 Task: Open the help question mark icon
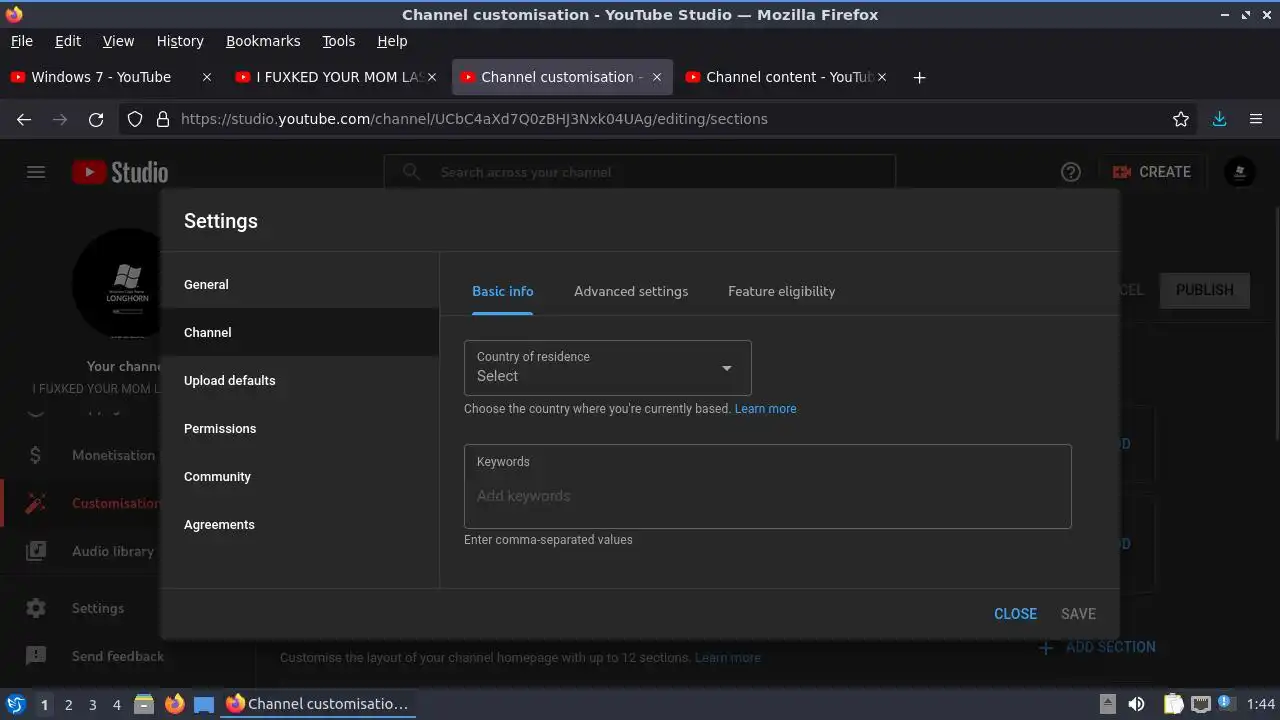pyautogui.click(x=1071, y=172)
